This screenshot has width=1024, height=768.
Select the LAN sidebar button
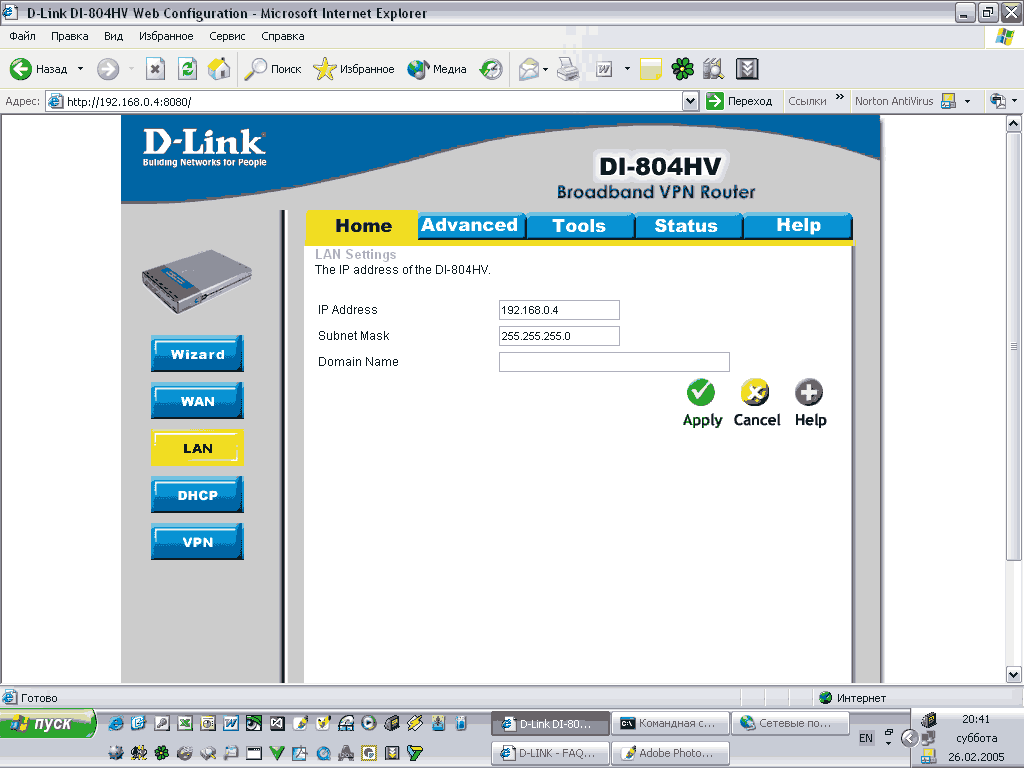point(197,448)
